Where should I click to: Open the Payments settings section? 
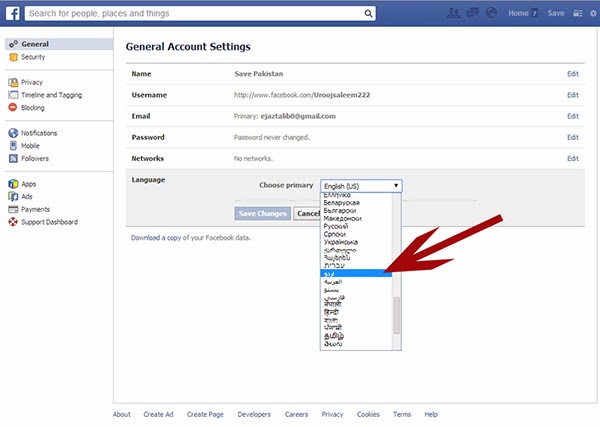pyautogui.click(x=36, y=209)
